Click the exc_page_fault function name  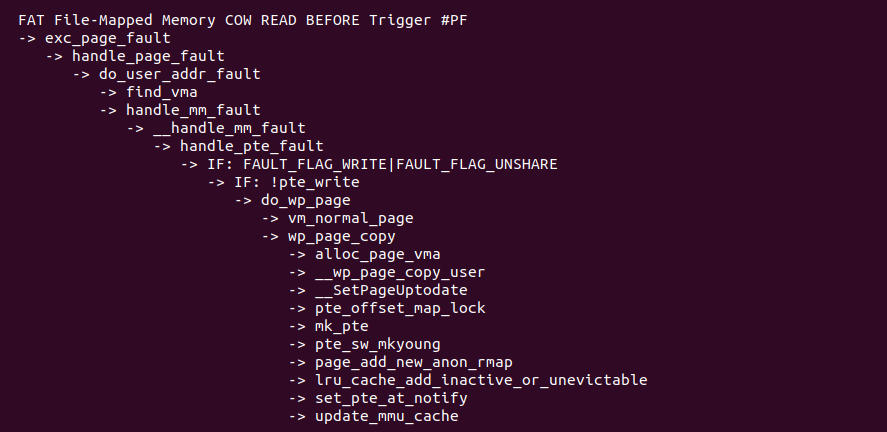coord(107,38)
